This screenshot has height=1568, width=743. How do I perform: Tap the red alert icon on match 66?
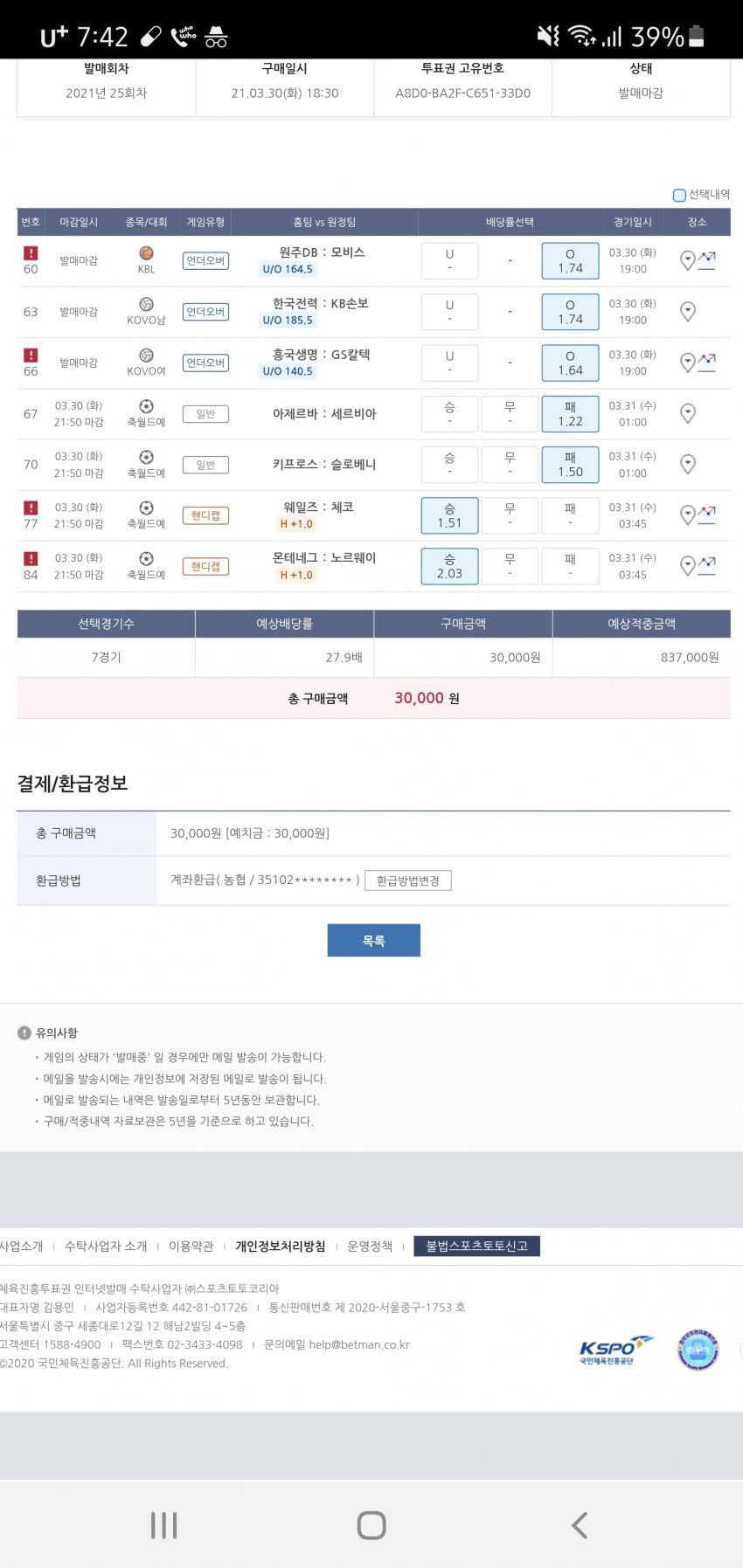[31, 355]
